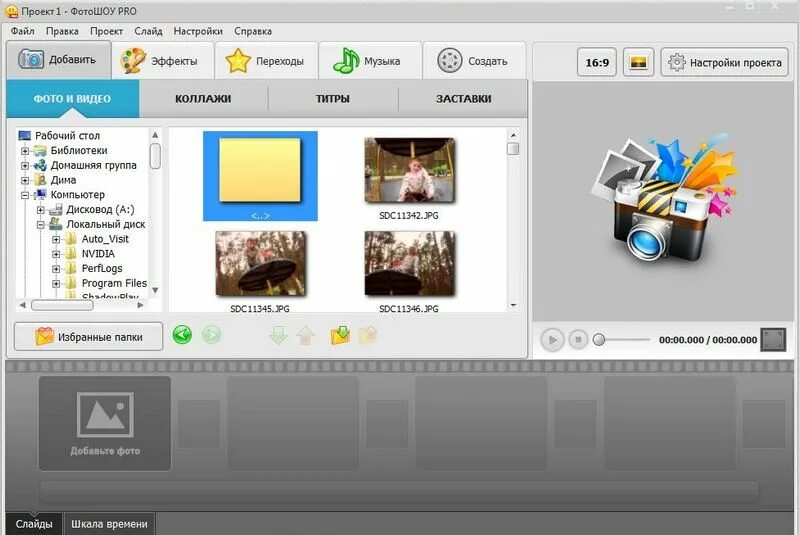This screenshot has width=800, height=535.
Task: Select the Библиотеки icon in tree
Action: pos(40,150)
